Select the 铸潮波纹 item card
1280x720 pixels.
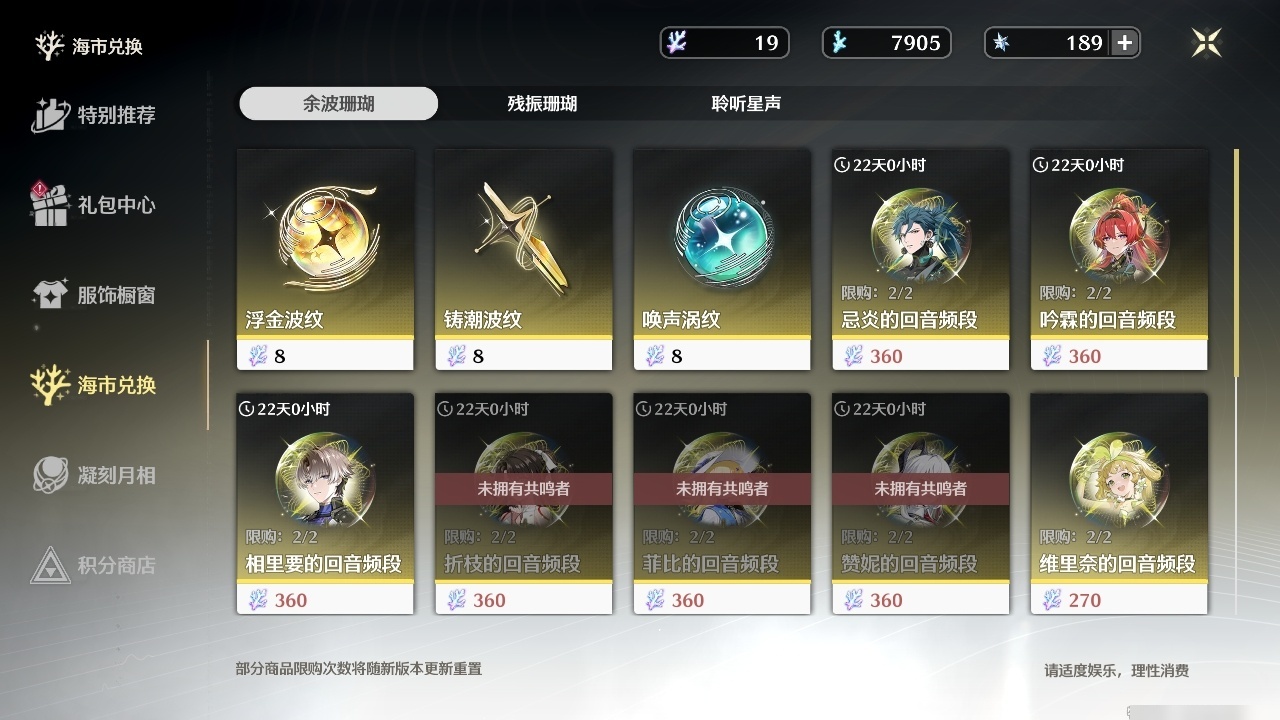[523, 260]
